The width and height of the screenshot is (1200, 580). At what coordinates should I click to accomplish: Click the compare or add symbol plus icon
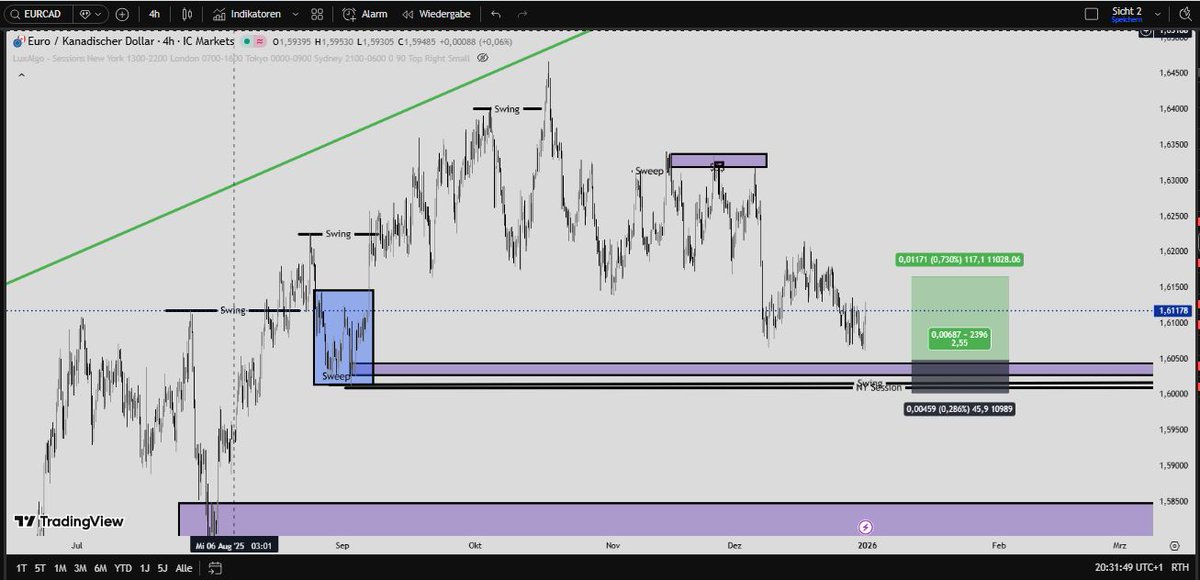[x=122, y=15]
